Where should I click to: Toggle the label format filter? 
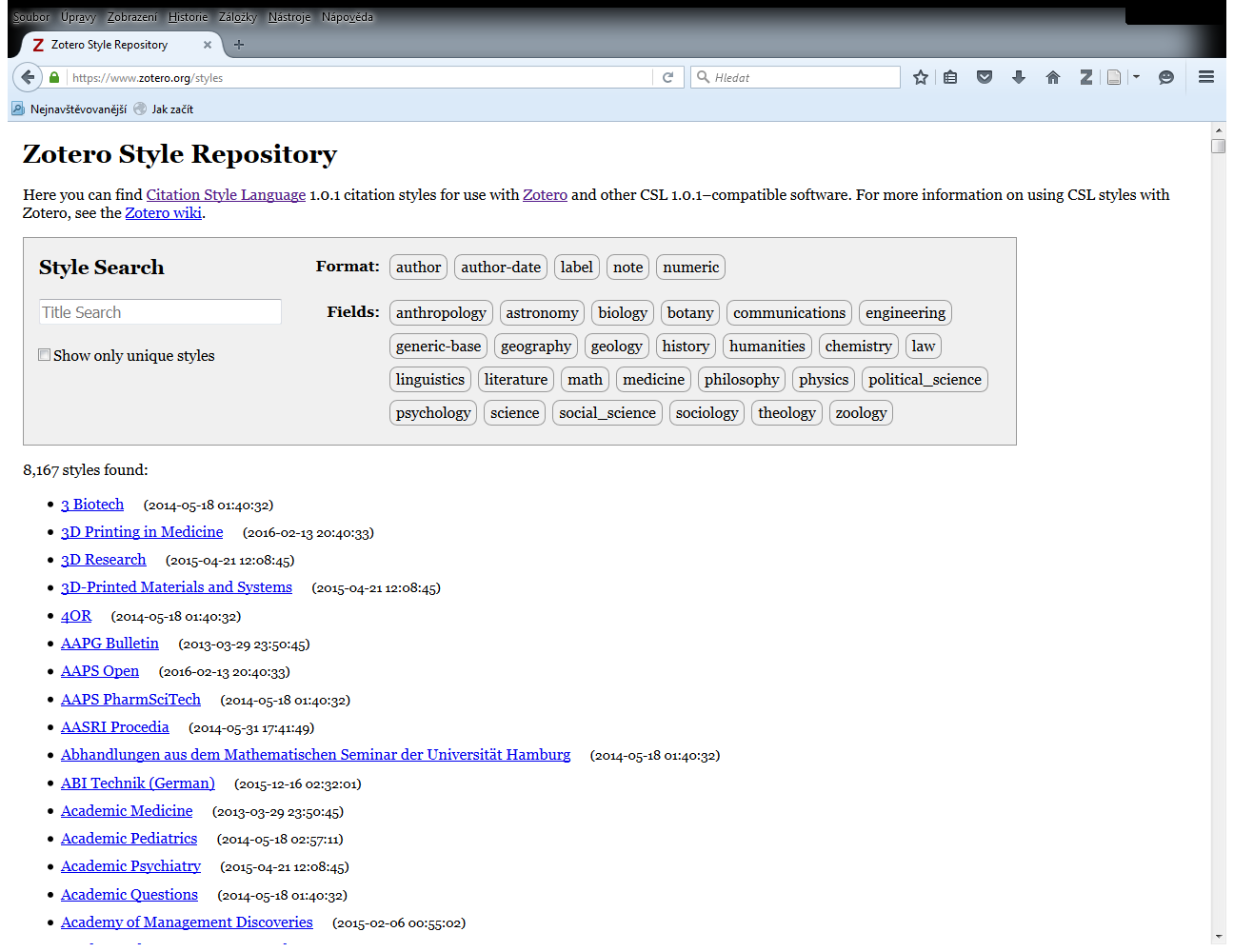(576, 268)
